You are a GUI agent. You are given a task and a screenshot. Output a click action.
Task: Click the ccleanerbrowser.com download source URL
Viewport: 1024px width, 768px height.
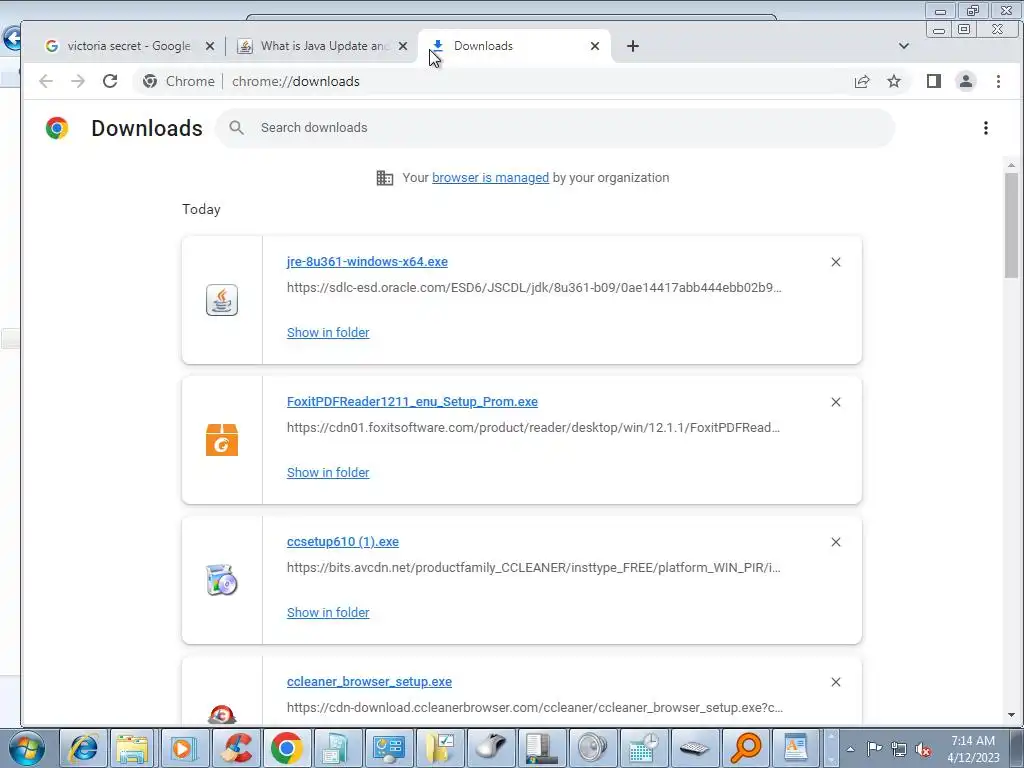(535, 707)
